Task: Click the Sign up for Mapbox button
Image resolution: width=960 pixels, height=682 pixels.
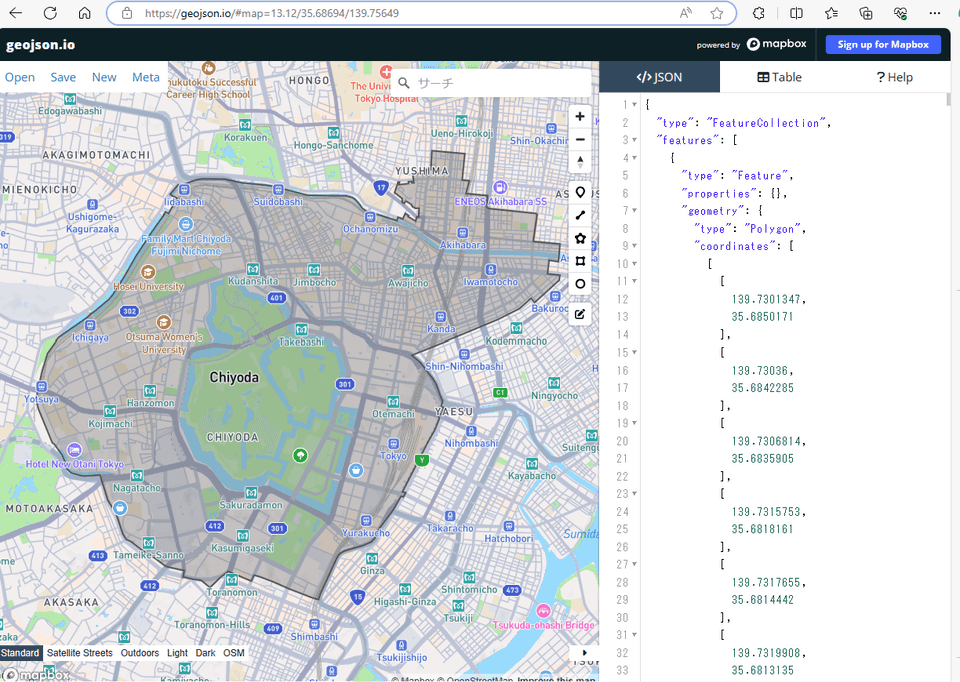Action: click(883, 44)
